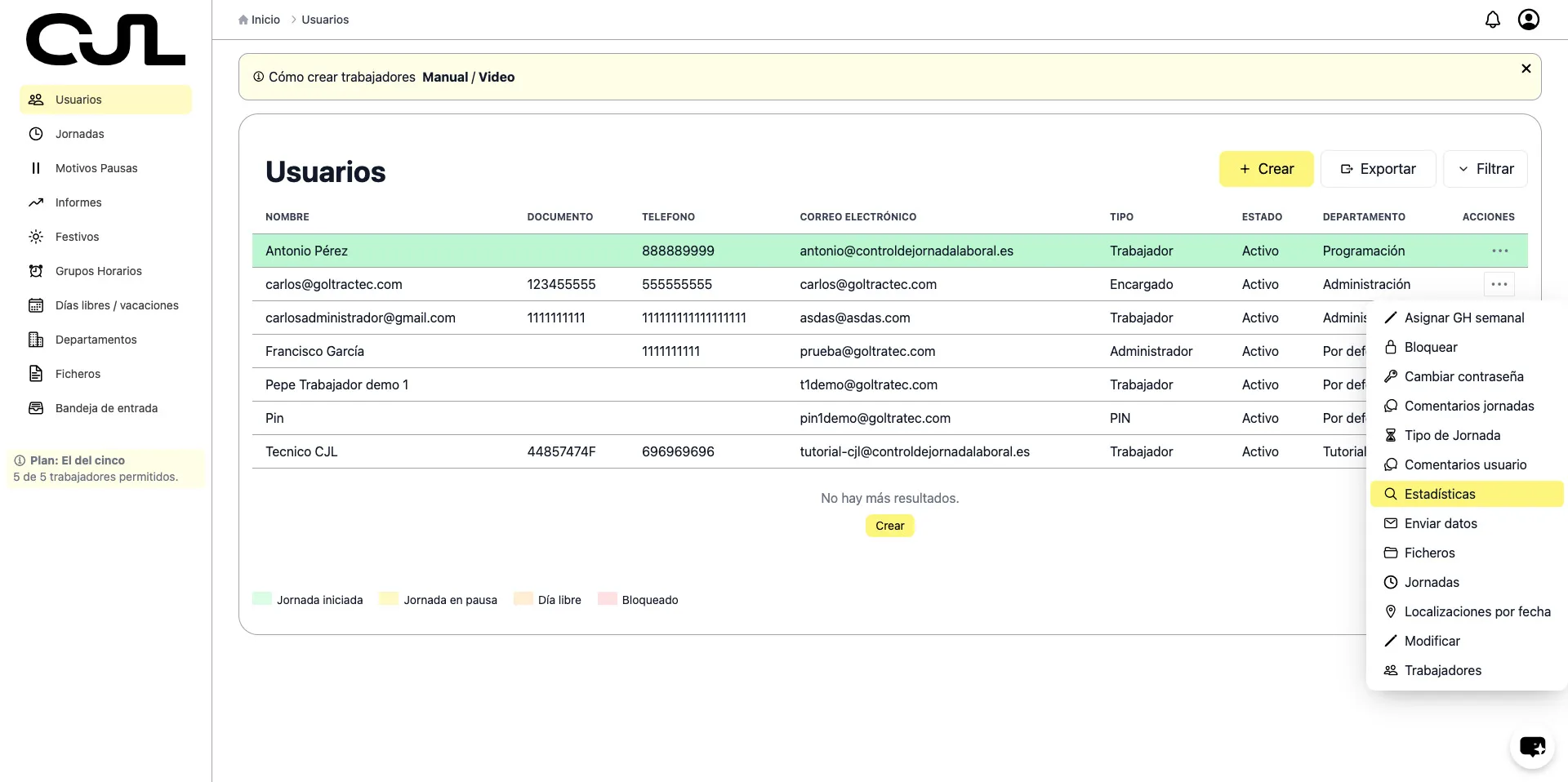The image size is (1568, 782).
Task: Click the yellow Crear button in header
Action: (x=1266, y=169)
